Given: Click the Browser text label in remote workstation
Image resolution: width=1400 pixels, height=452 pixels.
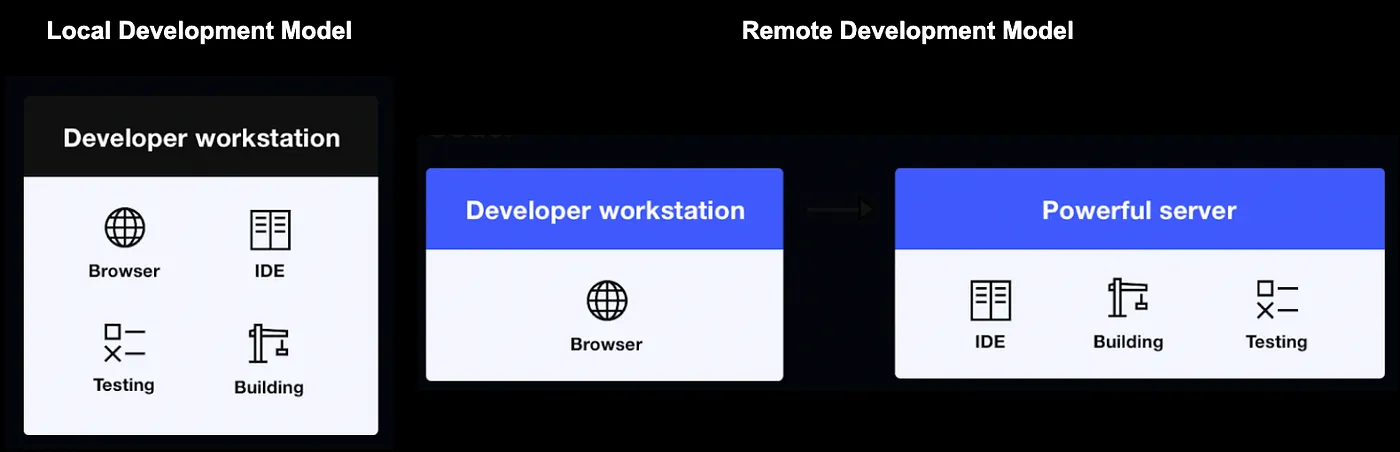Looking at the screenshot, I should pos(606,344).
